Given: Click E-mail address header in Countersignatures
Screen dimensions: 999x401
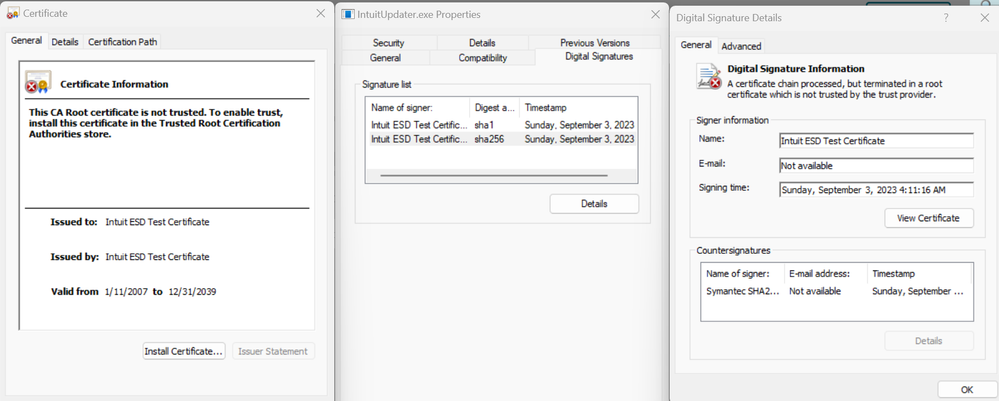Looking at the screenshot, I should pyautogui.click(x=826, y=273).
